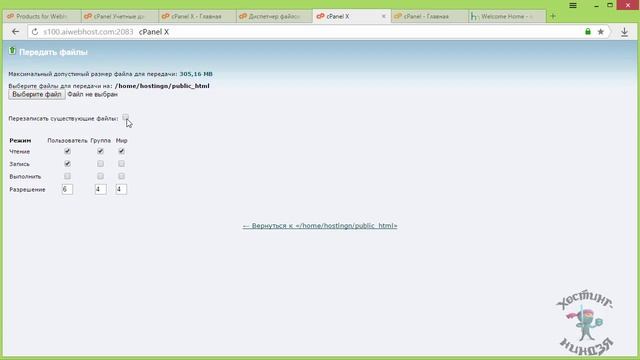Click the 305,16 MB max size value

[x=196, y=74]
